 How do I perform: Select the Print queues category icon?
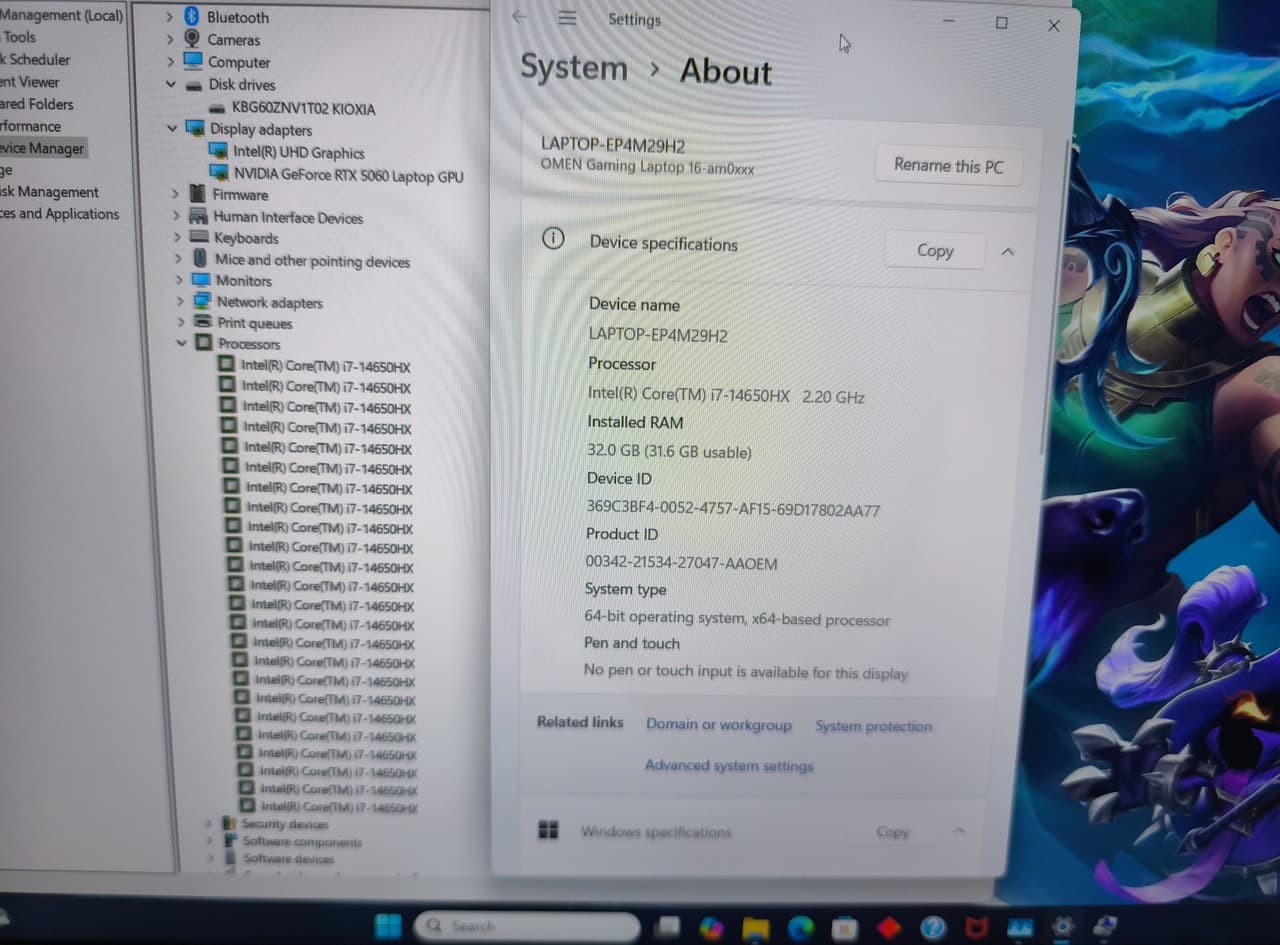coord(203,322)
